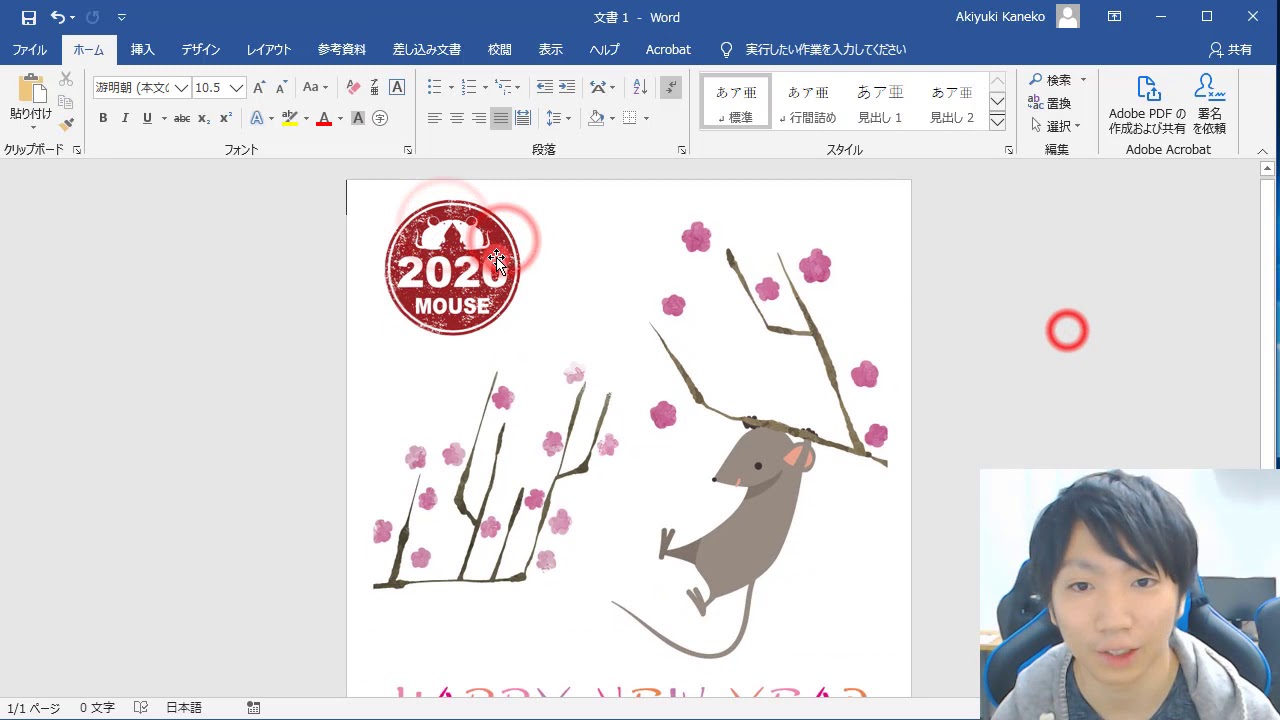Screen dimensions: 1280x720
Task: Open the font size dropdown
Action: (x=234, y=87)
